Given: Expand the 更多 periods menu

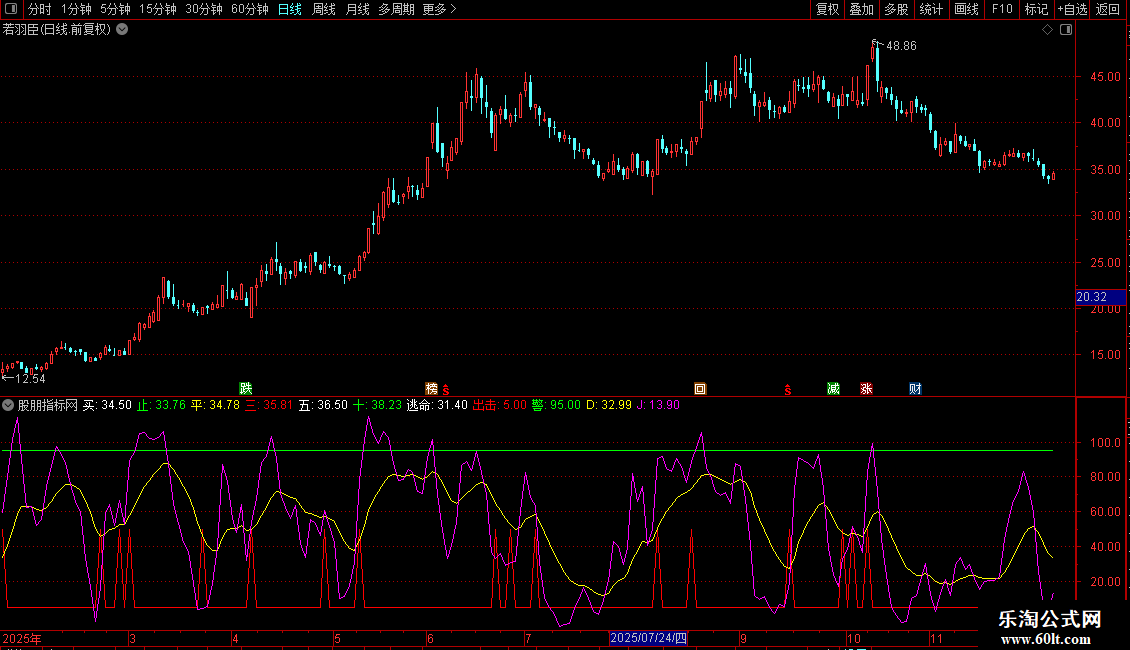Looking at the screenshot, I should click(x=439, y=10).
